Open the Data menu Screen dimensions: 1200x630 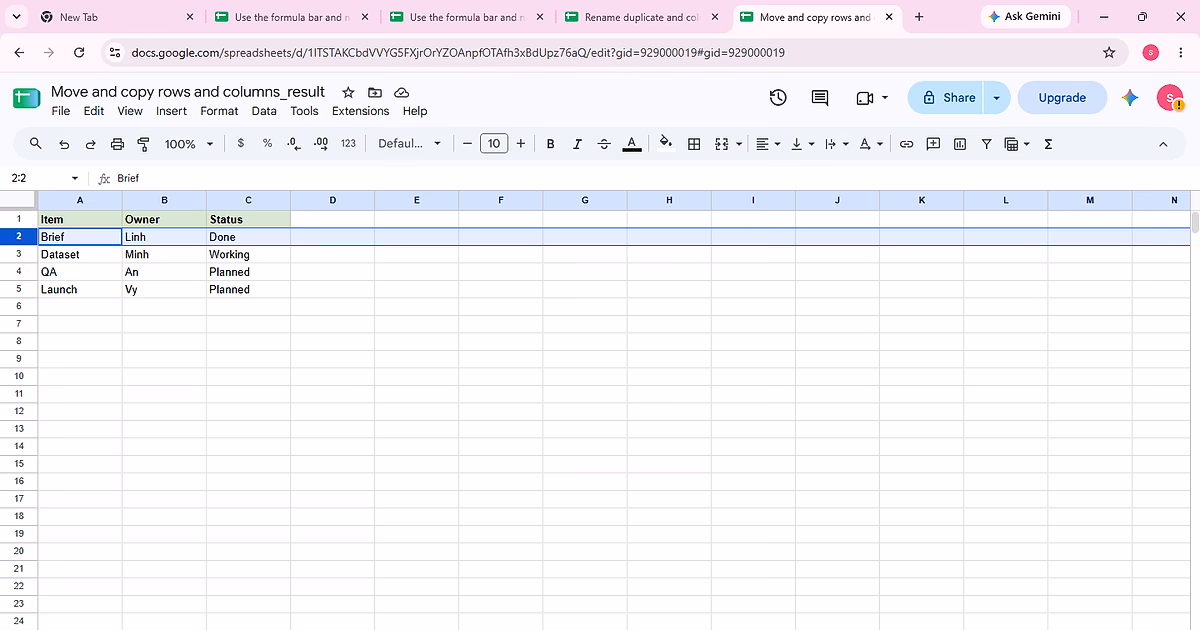[x=264, y=111]
